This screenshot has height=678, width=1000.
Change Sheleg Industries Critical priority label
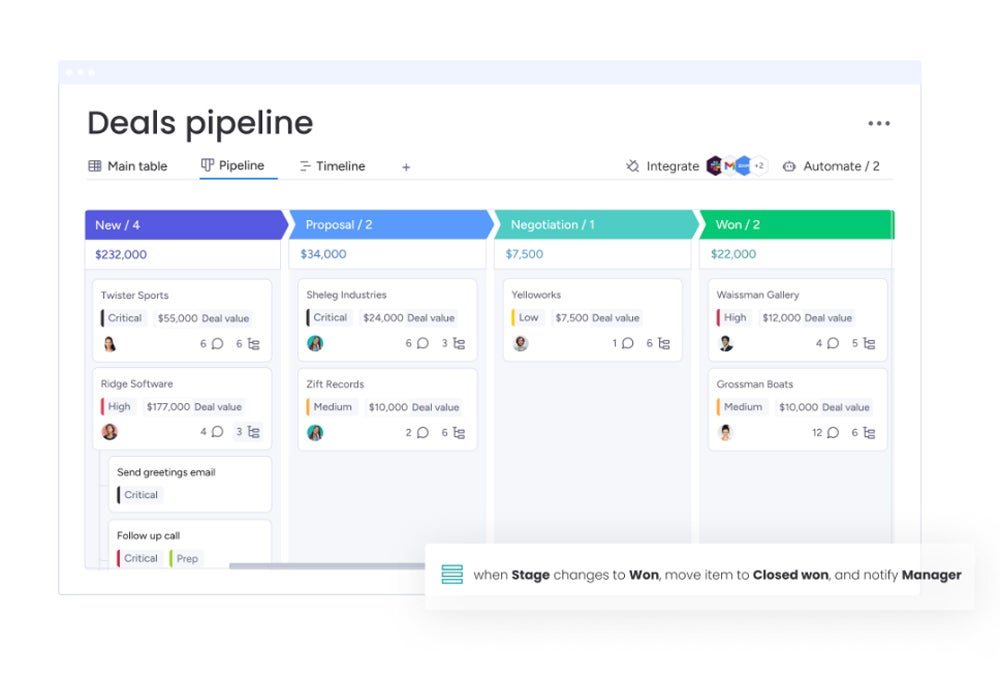tap(328, 318)
